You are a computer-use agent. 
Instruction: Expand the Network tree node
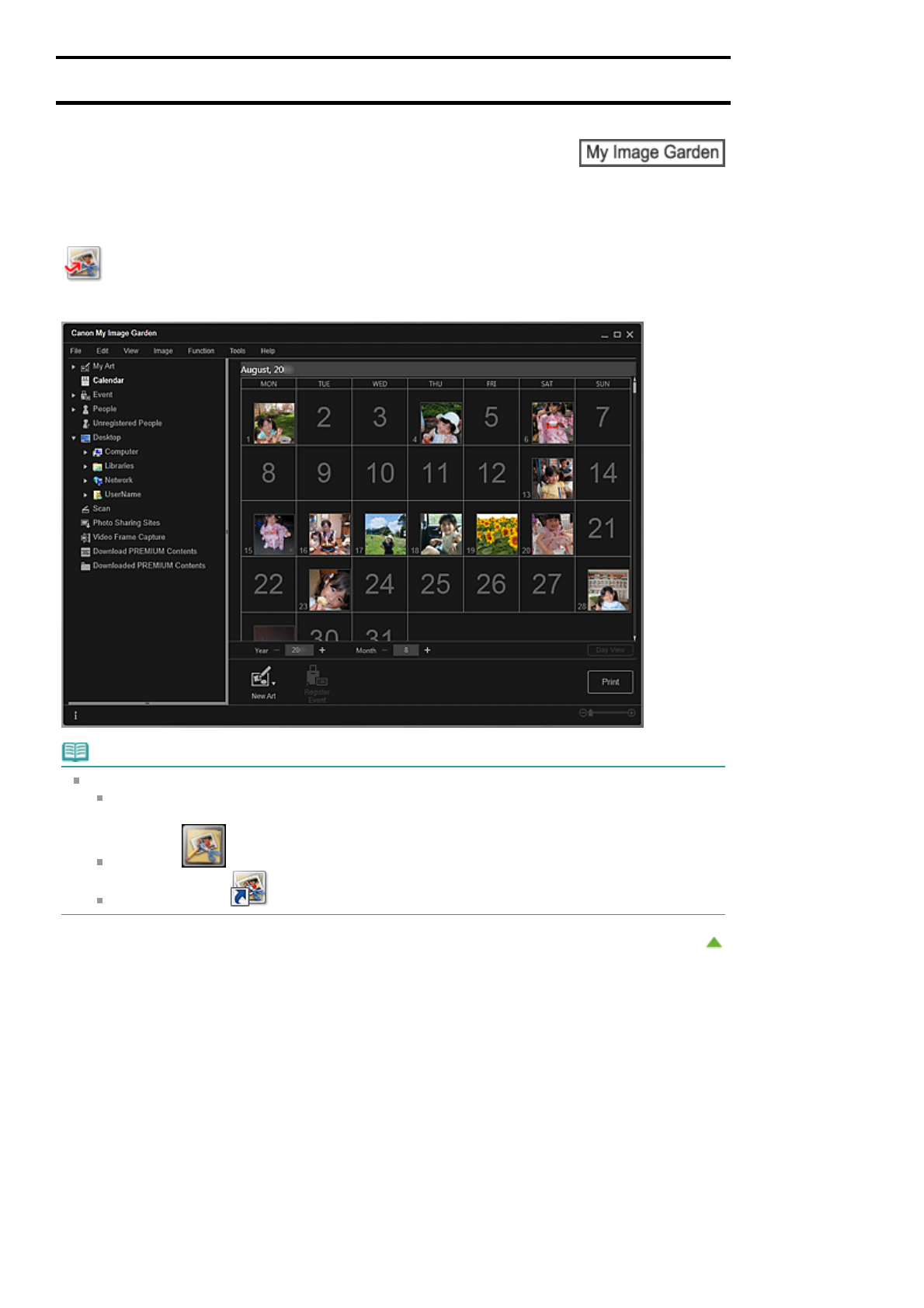point(85,481)
